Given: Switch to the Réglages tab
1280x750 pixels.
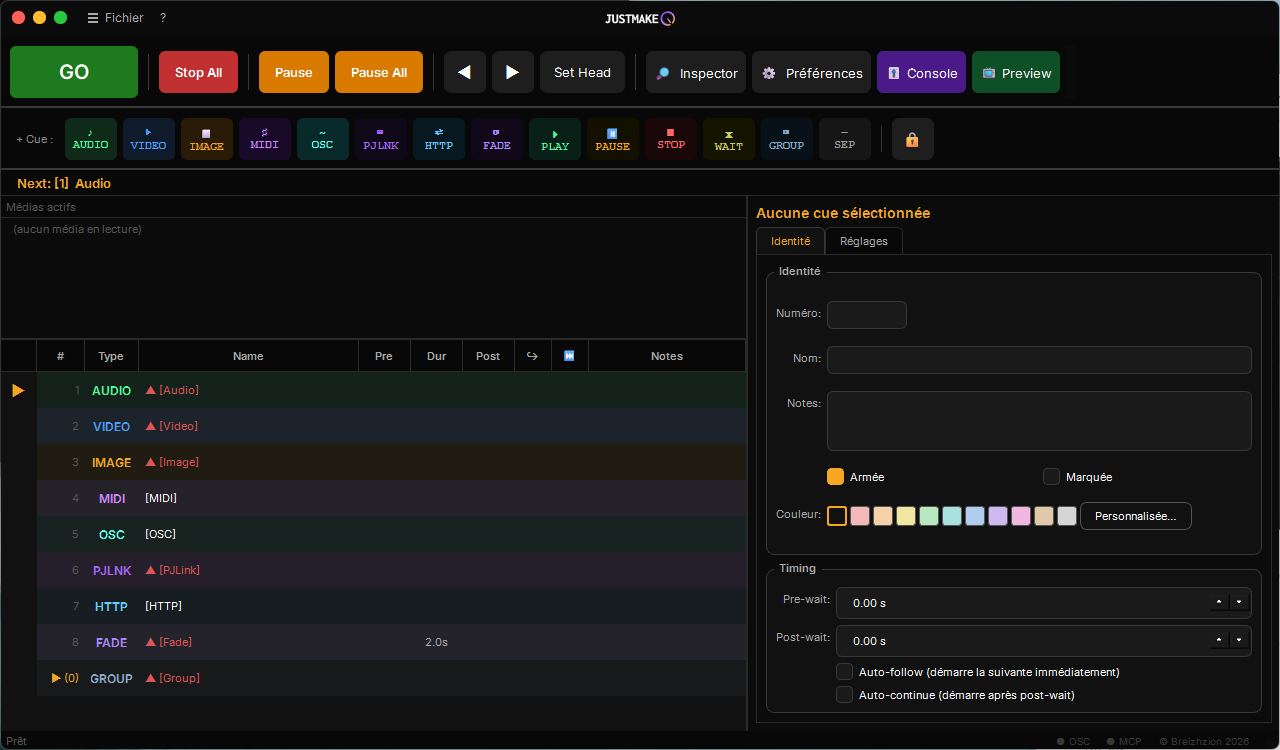Looking at the screenshot, I should (x=864, y=241).
